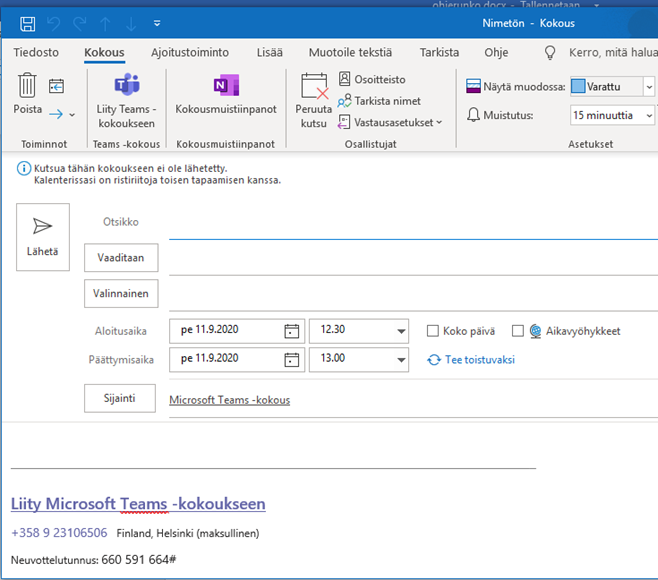Click the Aikavyöhykkeet globe icon
658x580 pixels.
535,331
